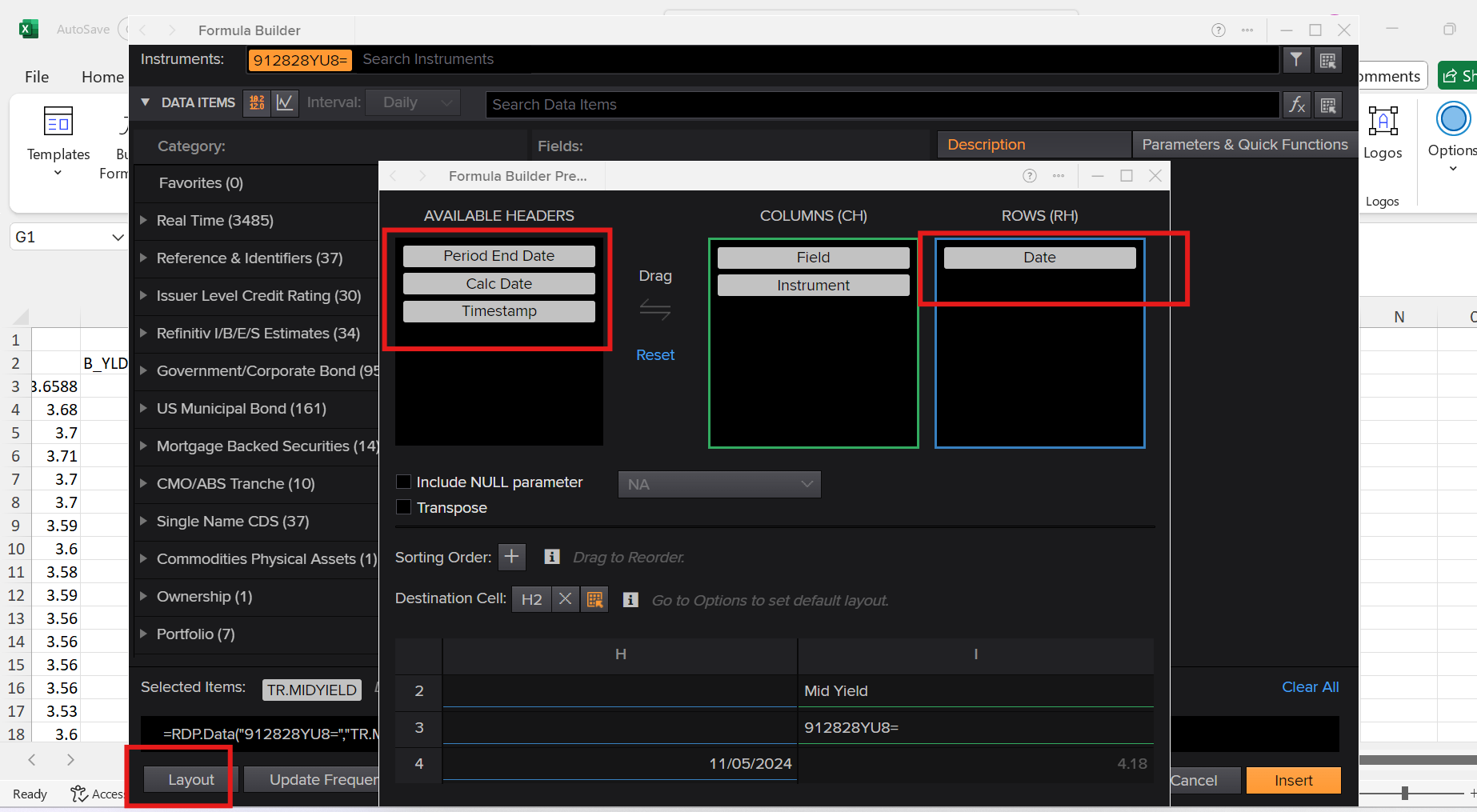Add a sorting order with plus icon
The width and height of the screenshot is (1477, 812).
(512, 557)
